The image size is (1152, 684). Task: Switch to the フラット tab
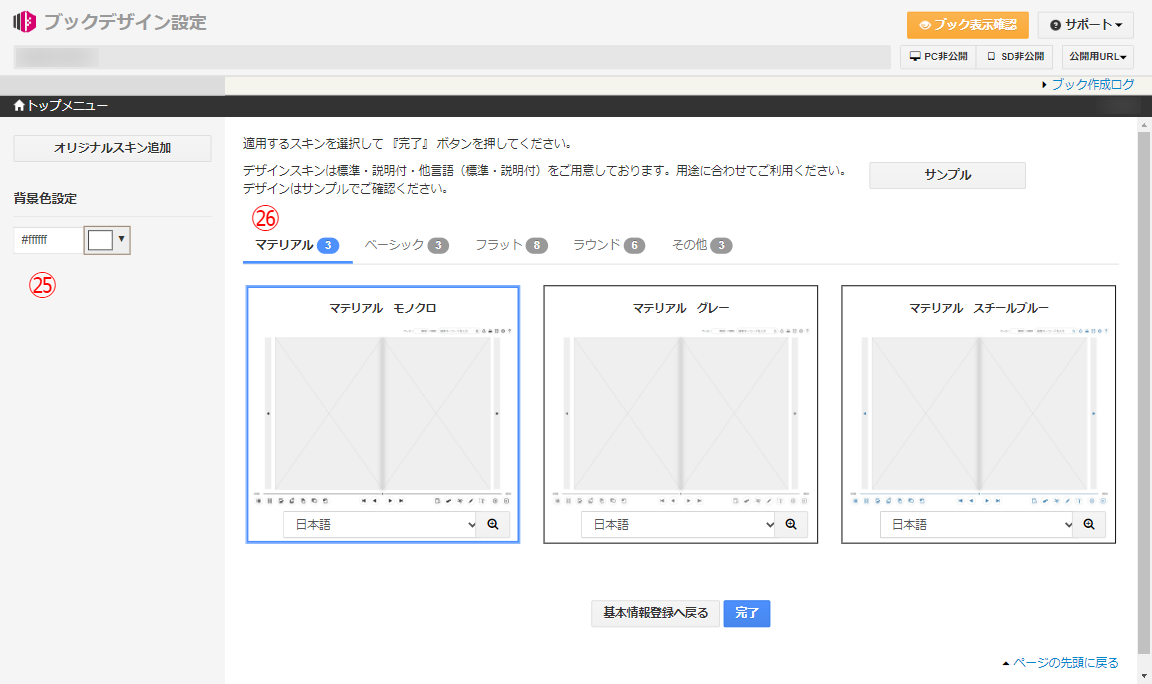pyautogui.click(x=511, y=245)
